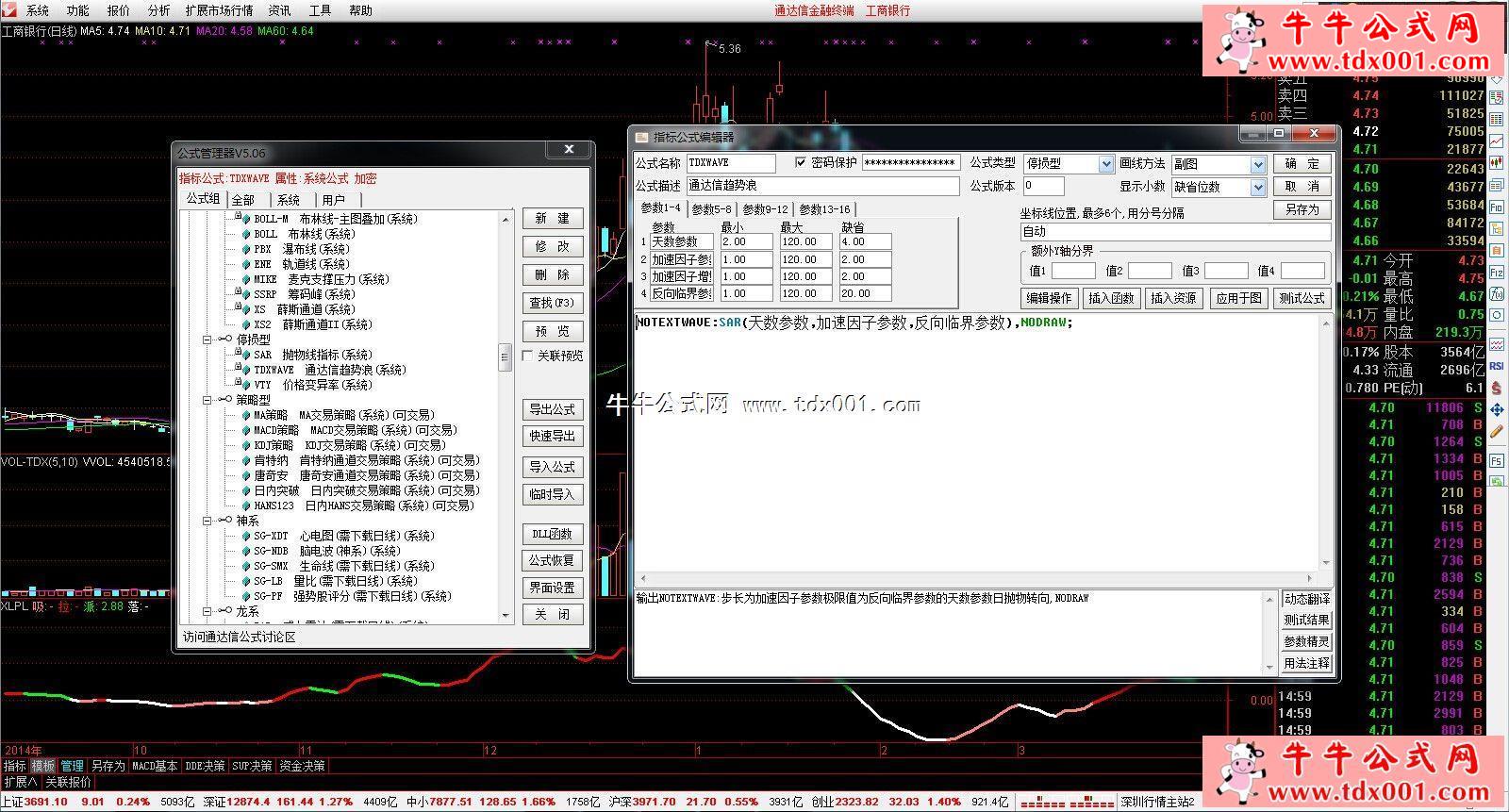Click the RSI indicator icon in sidebar
This screenshot has width=1509, height=812.
(x=1496, y=365)
